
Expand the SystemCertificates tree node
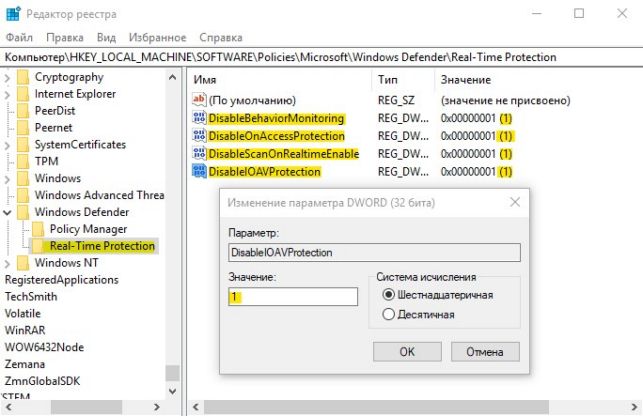pyautogui.click(x=7, y=145)
